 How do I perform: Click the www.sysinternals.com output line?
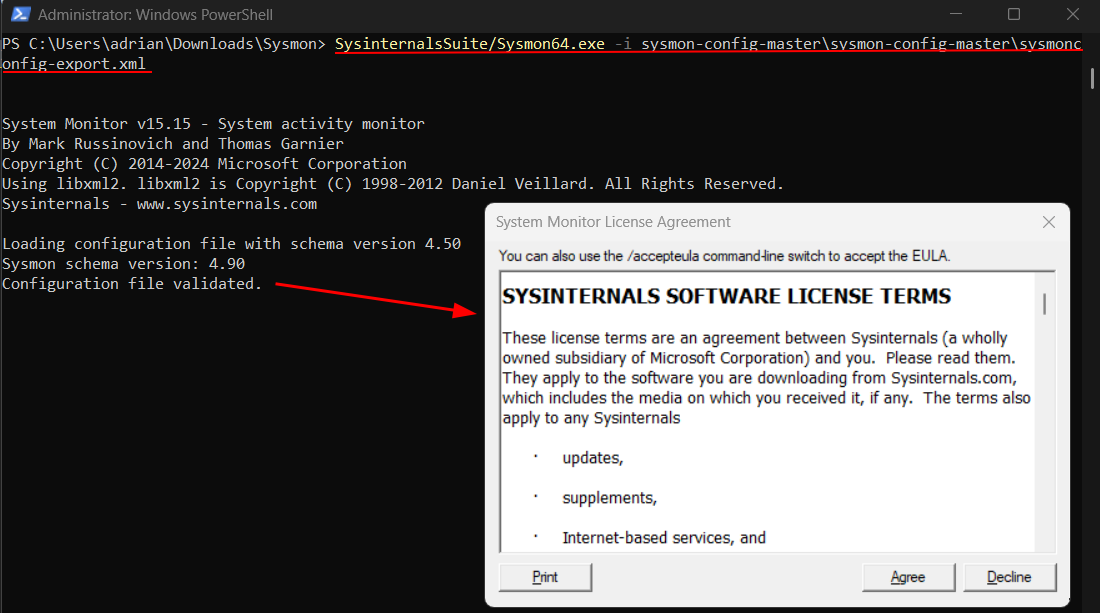tap(160, 204)
